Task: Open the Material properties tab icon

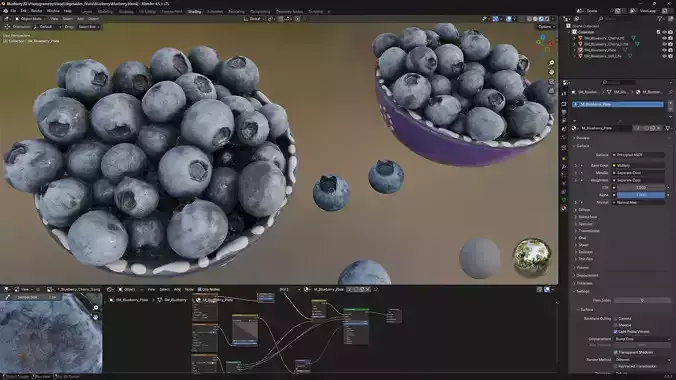Action: [564, 208]
